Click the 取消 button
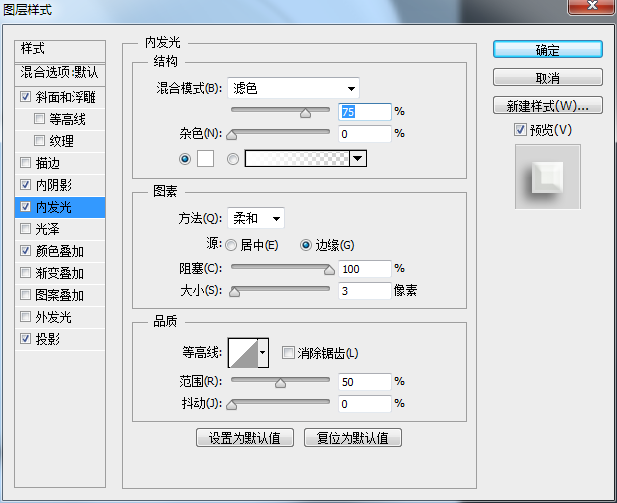617x503 pixels. [x=548, y=78]
